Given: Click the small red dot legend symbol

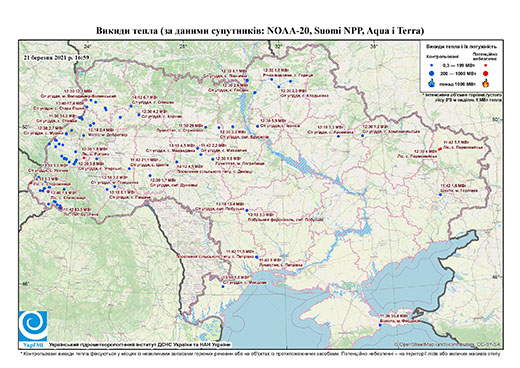Looking at the screenshot, I should tap(485, 65).
